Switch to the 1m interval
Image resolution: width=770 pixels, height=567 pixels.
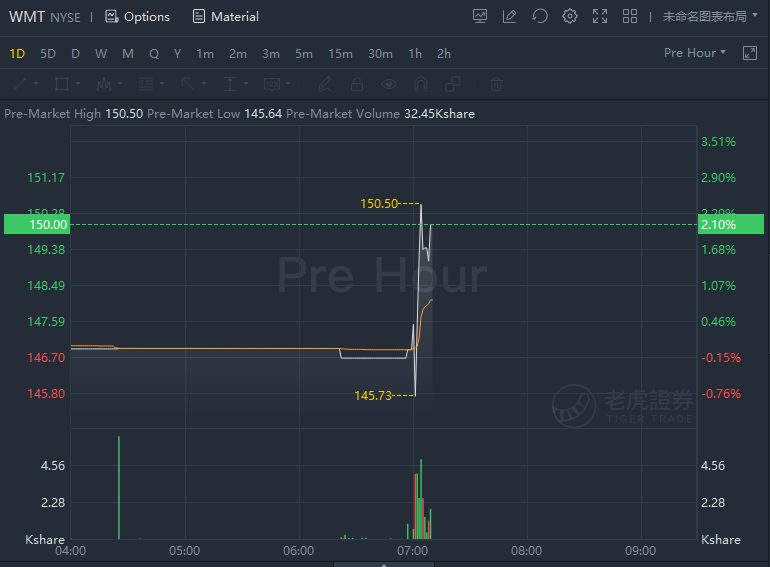[205, 54]
